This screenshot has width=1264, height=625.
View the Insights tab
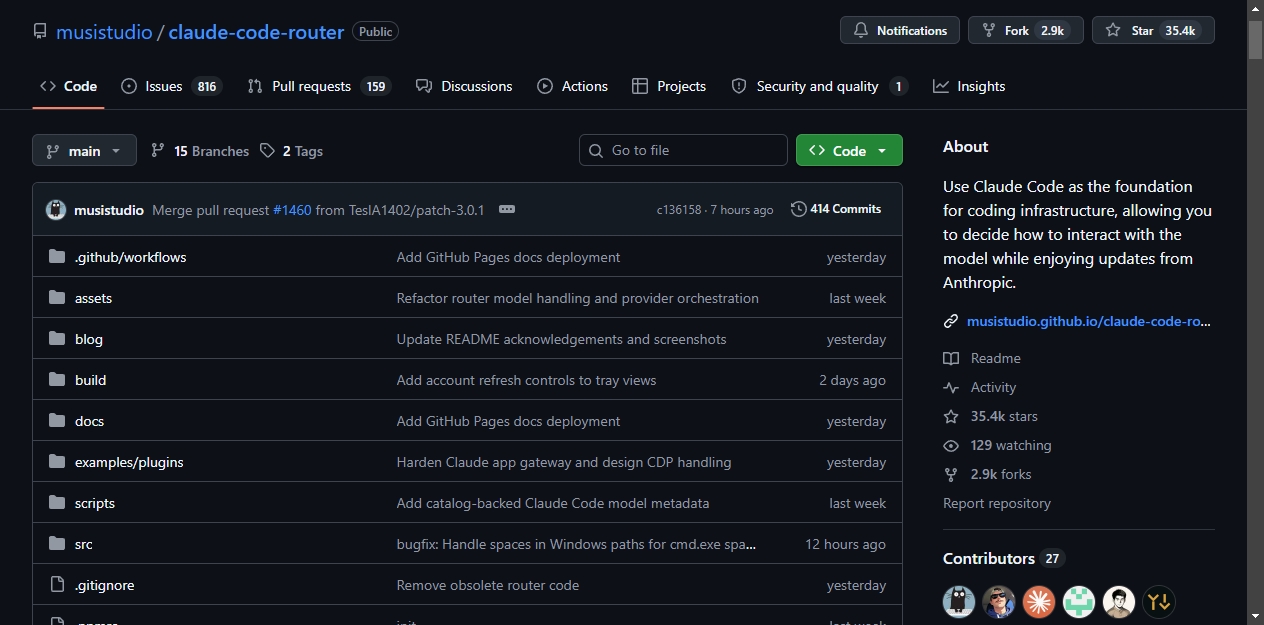click(x=969, y=86)
